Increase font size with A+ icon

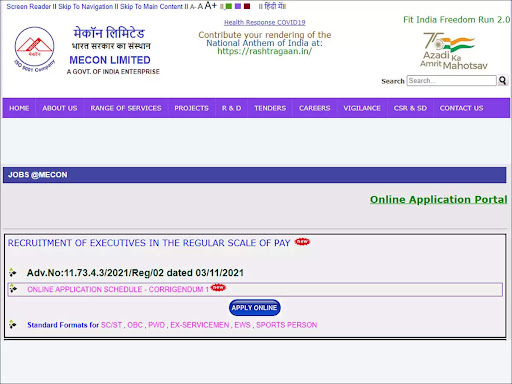[x=211, y=6]
